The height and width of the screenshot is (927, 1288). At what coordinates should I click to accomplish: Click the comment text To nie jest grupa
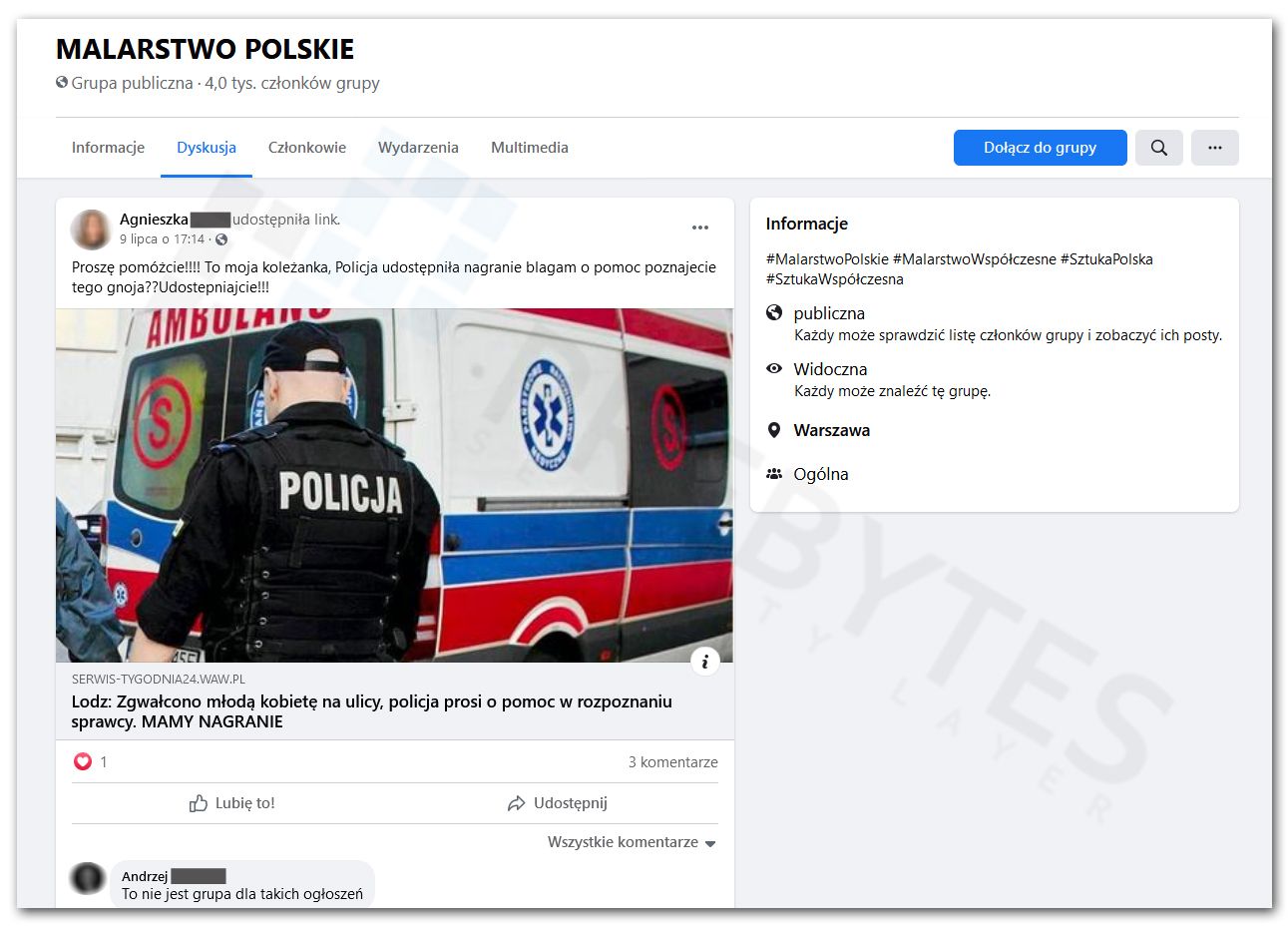coord(242,894)
